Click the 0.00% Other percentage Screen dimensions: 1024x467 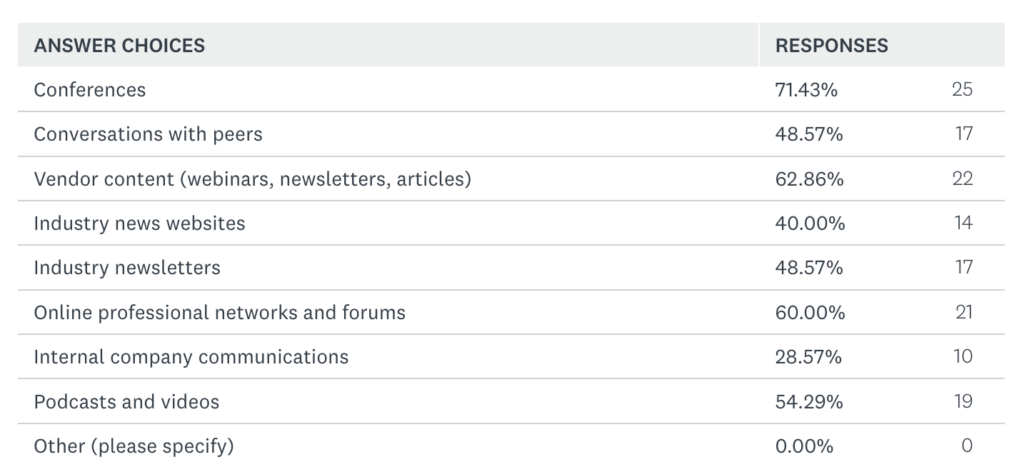point(804,446)
